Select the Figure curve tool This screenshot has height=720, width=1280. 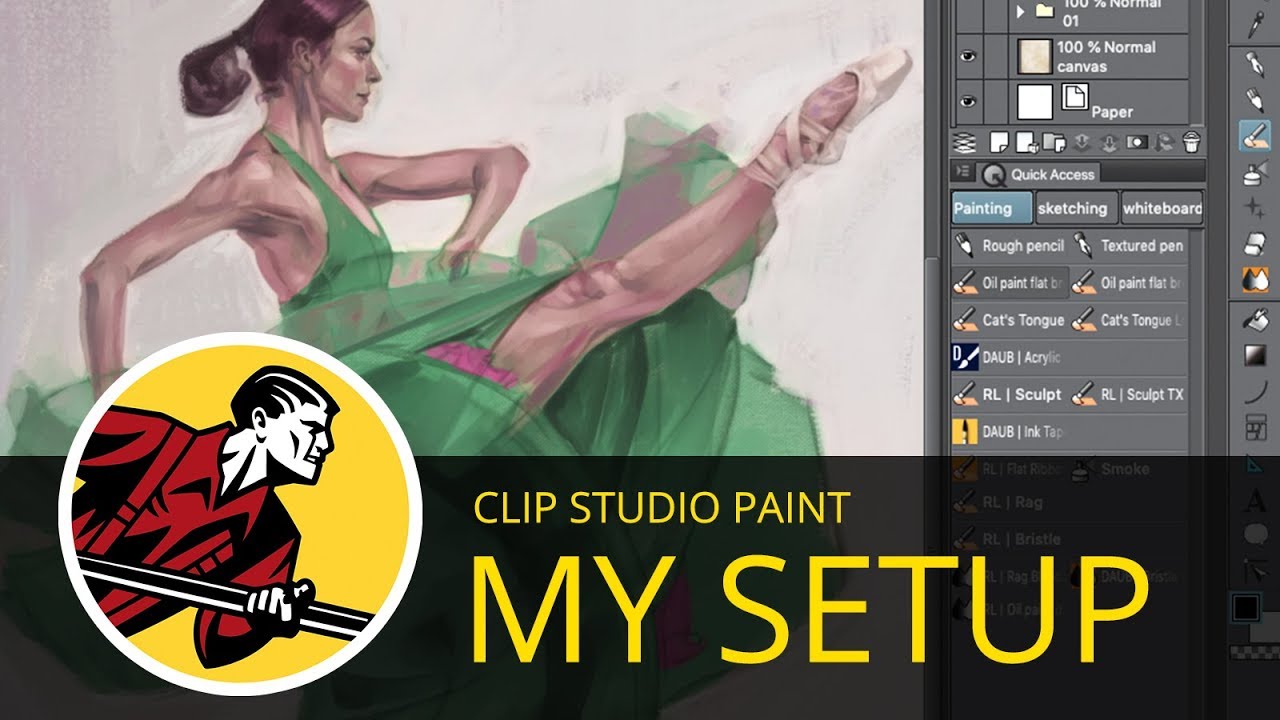[1255, 392]
